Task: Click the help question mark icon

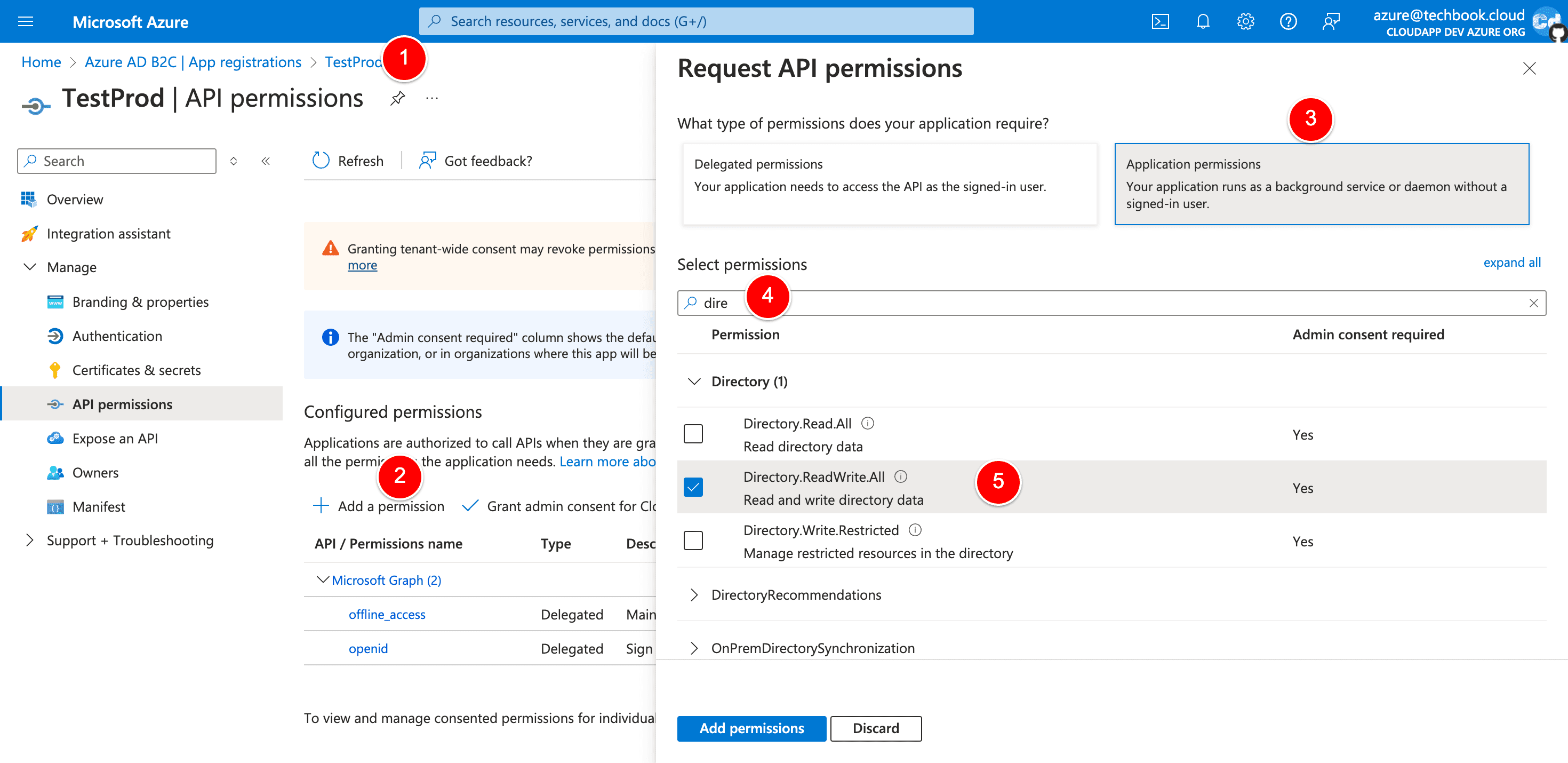Action: [x=1288, y=22]
